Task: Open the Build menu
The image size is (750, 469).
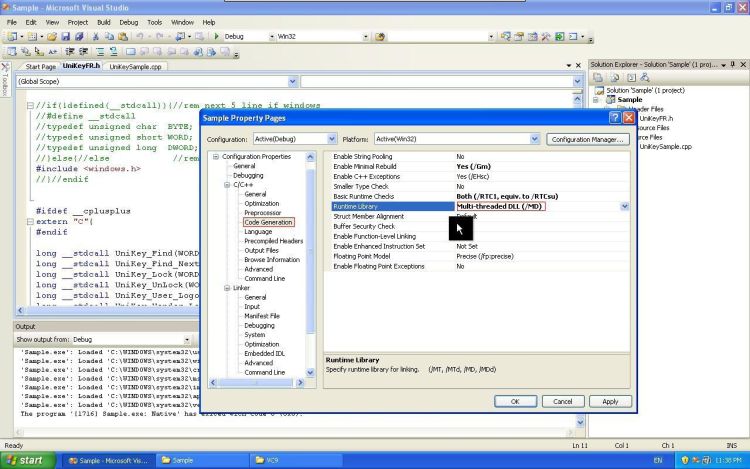Action: [104, 22]
